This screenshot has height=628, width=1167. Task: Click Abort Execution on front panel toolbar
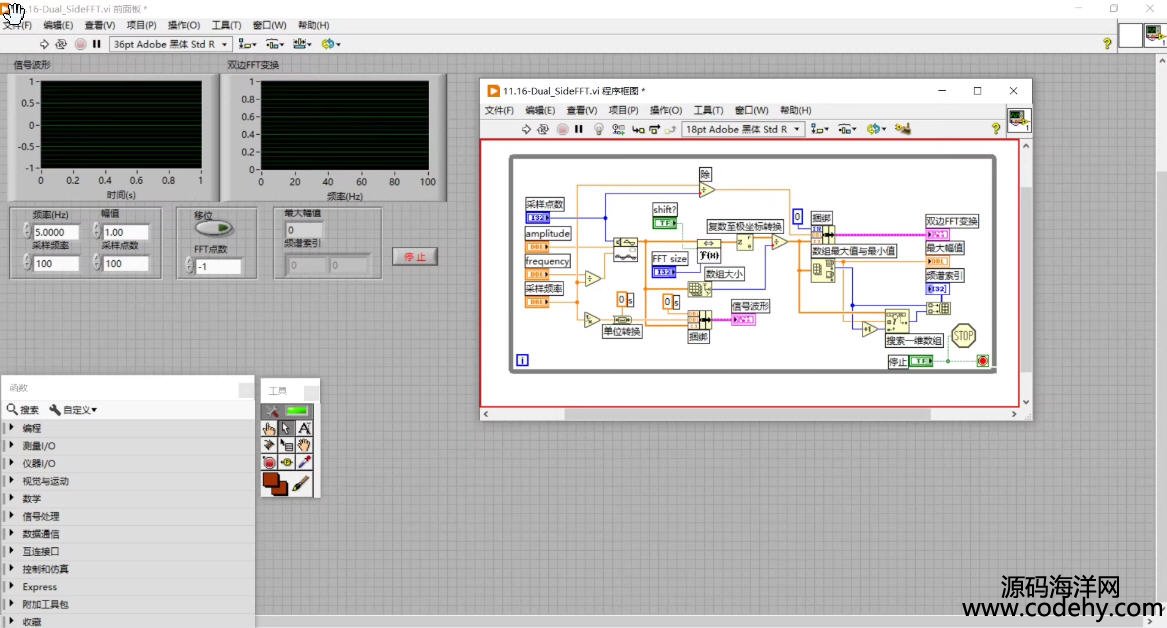pos(80,44)
